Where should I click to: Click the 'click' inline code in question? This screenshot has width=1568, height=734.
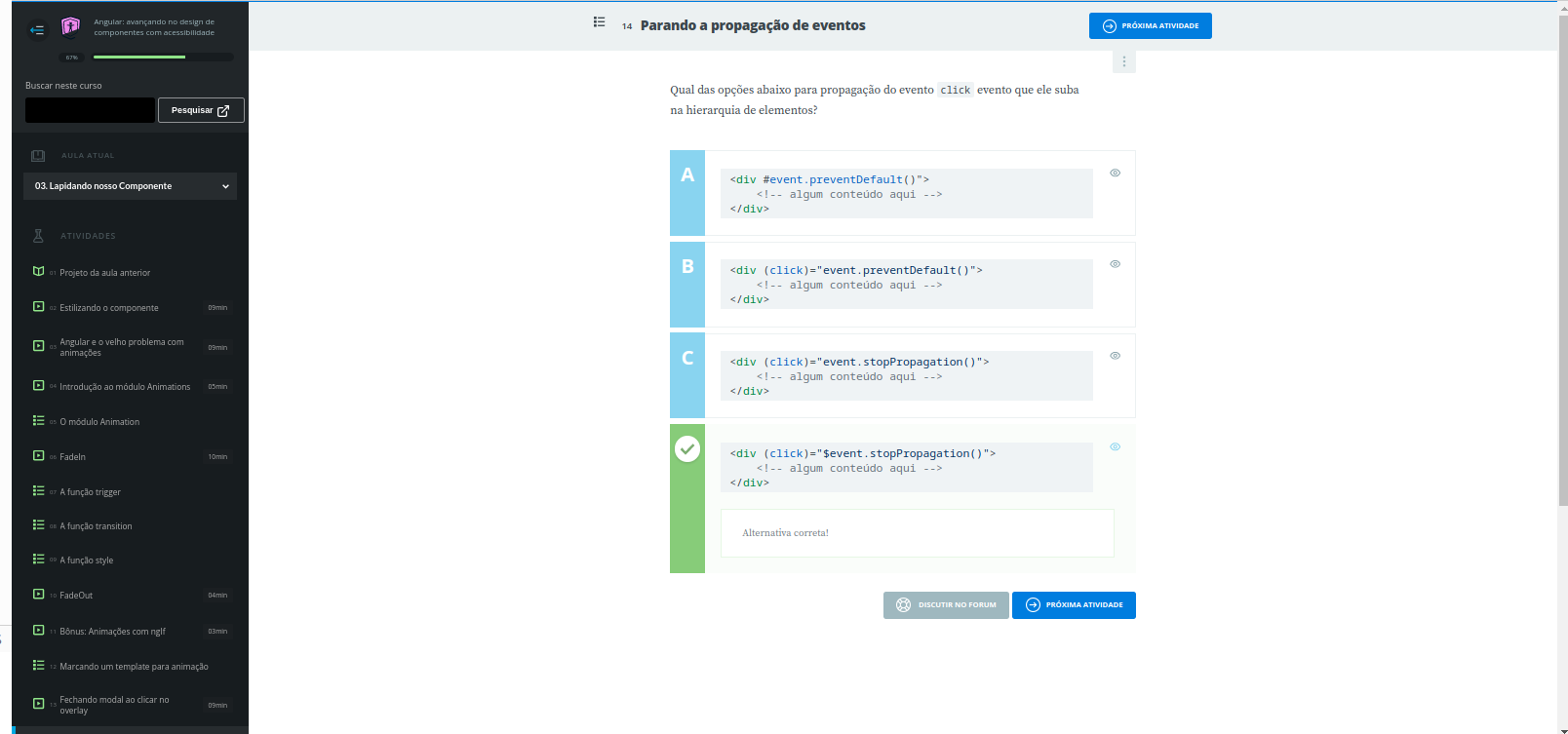956,90
